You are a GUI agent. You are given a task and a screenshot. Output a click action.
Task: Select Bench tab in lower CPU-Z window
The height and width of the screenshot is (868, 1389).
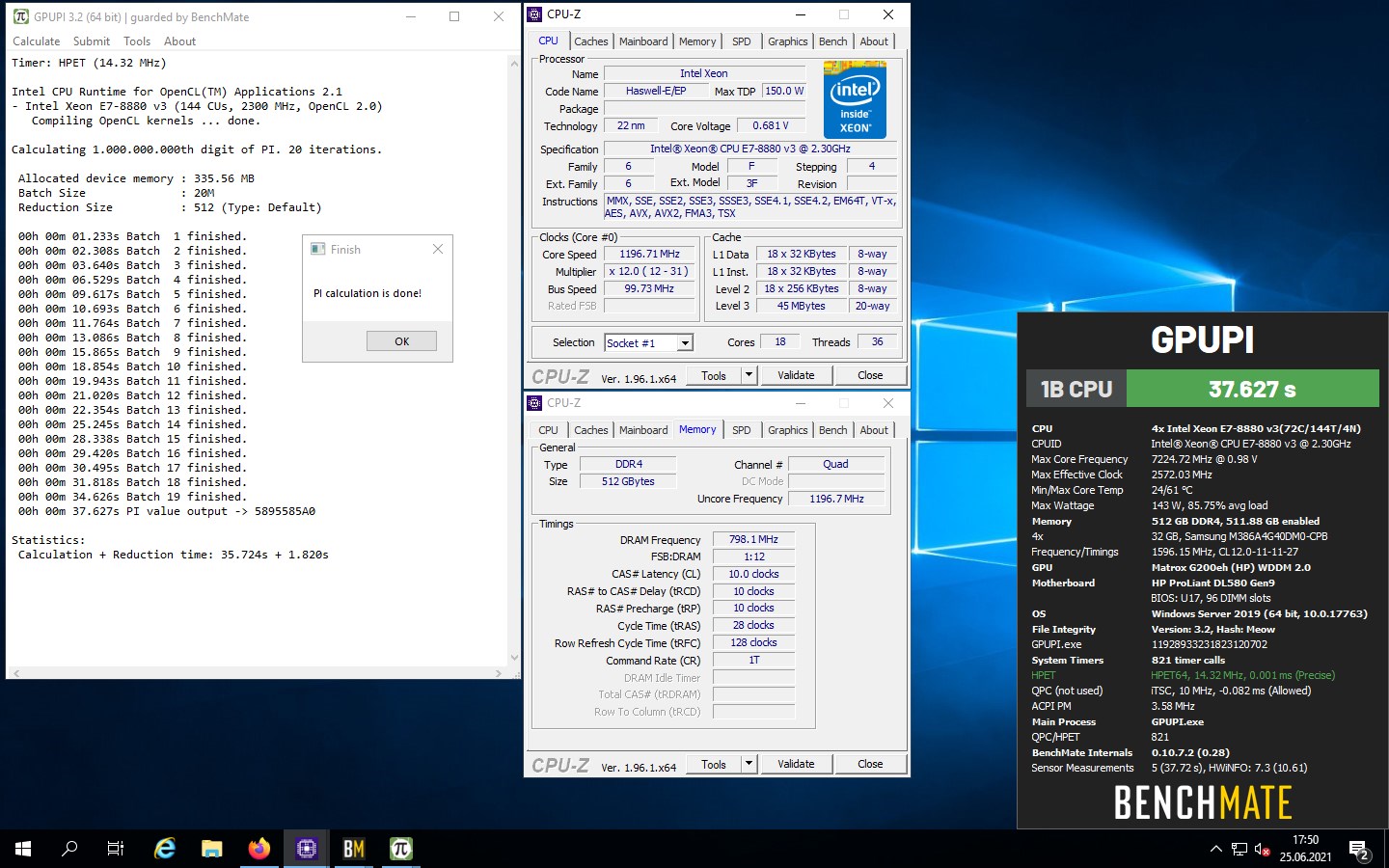pos(833,430)
